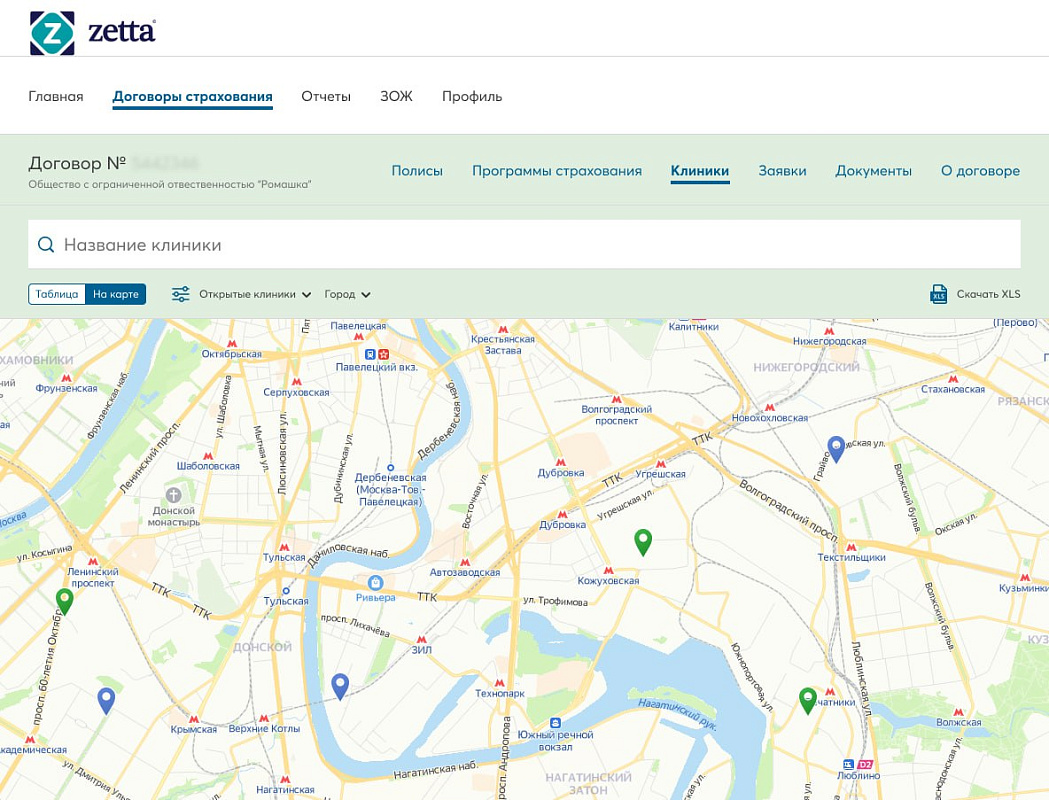Select green clinic pin near Ленинский проспект
This screenshot has width=1049, height=800.
pyautogui.click(x=65, y=600)
